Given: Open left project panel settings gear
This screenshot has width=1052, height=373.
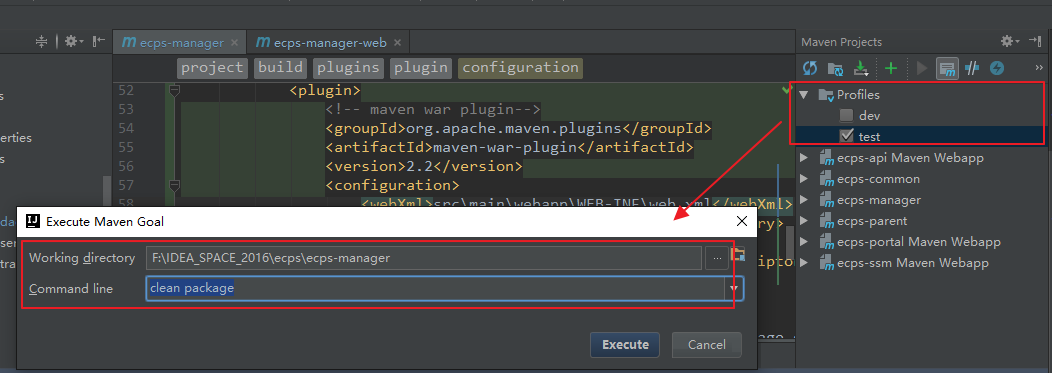Looking at the screenshot, I should [73, 42].
